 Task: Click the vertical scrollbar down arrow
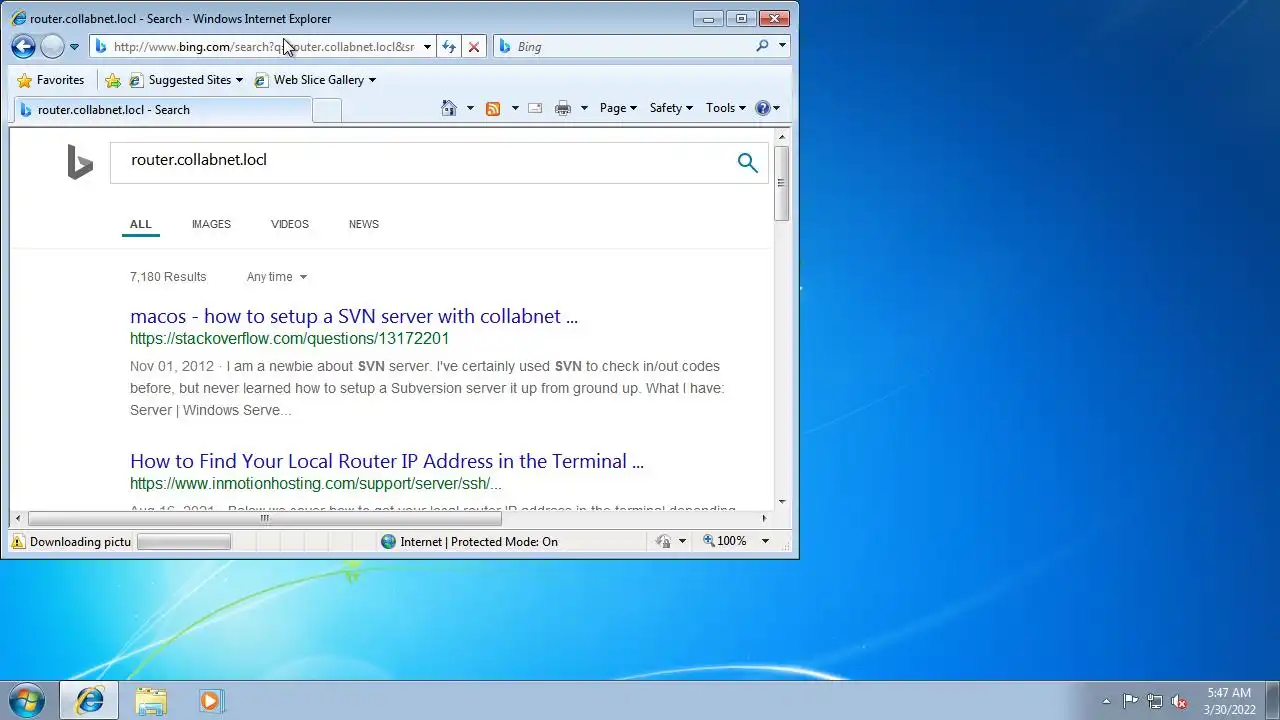[781, 502]
